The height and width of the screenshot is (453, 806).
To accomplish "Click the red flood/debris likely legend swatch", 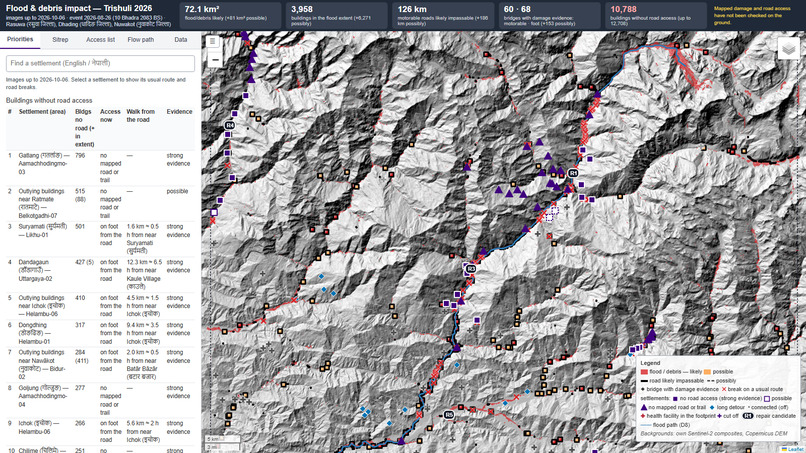I will tap(644, 372).
